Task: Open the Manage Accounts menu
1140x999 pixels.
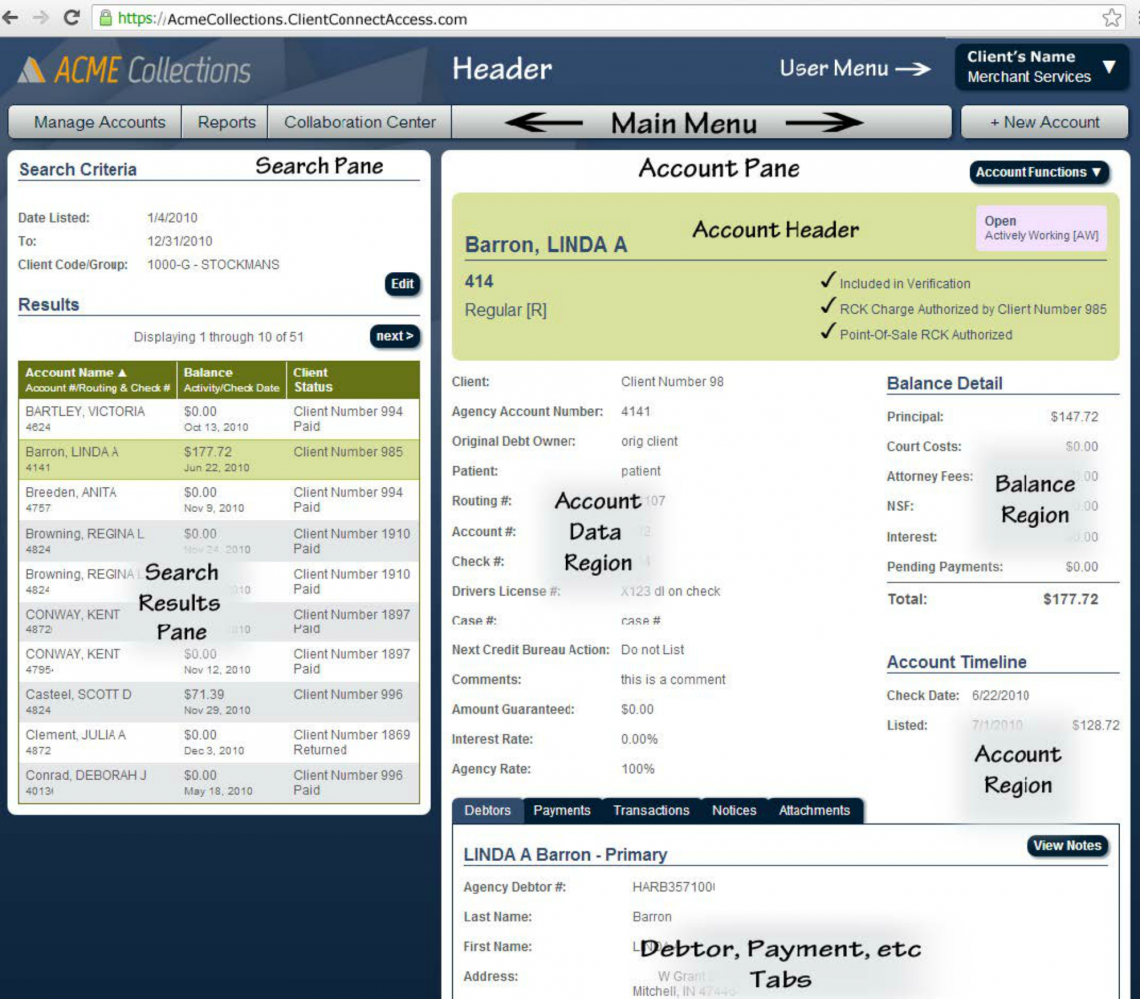Action: pyautogui.click(x=99, y=122)
